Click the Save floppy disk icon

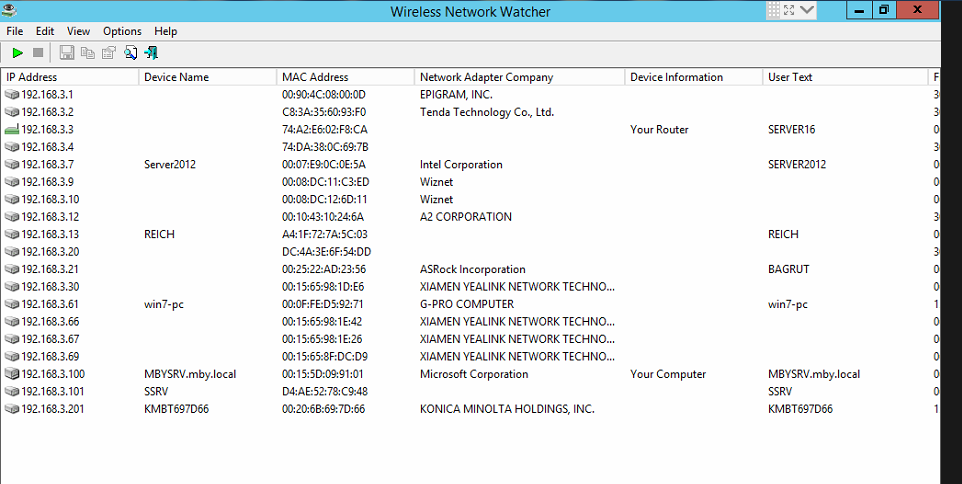tap(67, 52)
